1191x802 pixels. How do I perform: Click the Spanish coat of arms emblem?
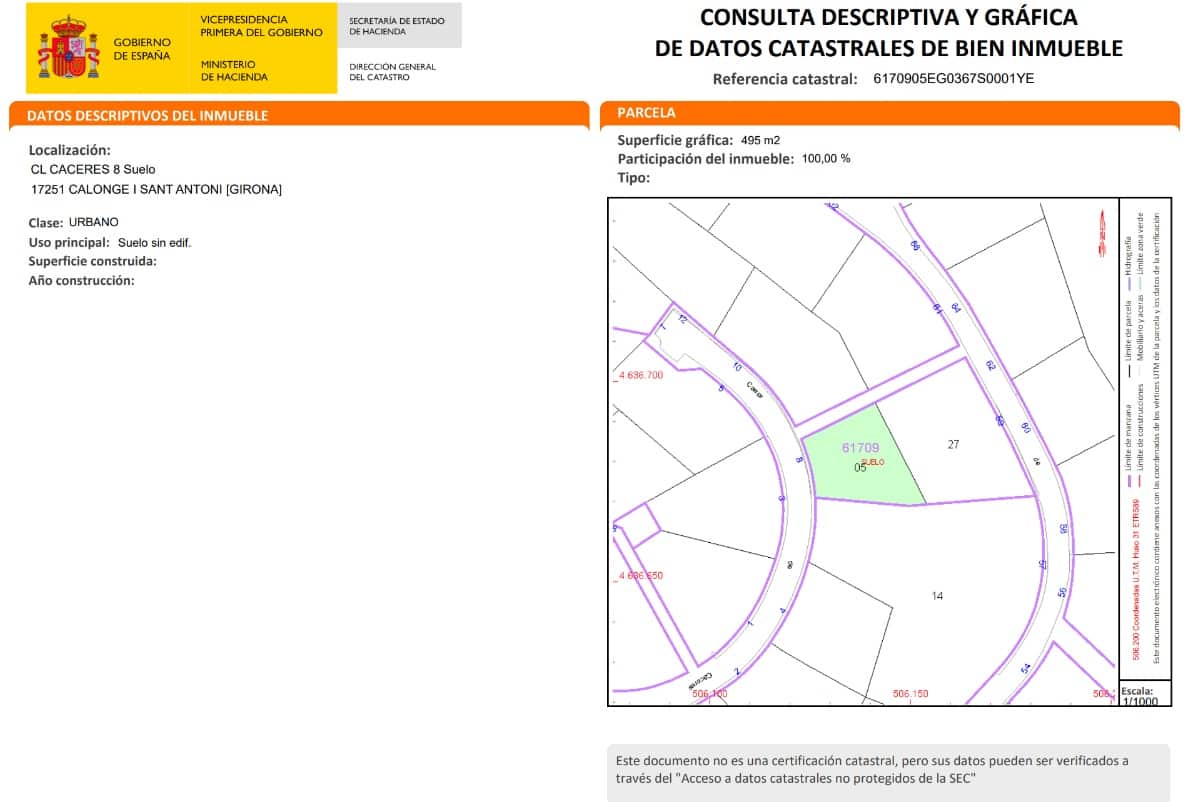pos(68,45)
